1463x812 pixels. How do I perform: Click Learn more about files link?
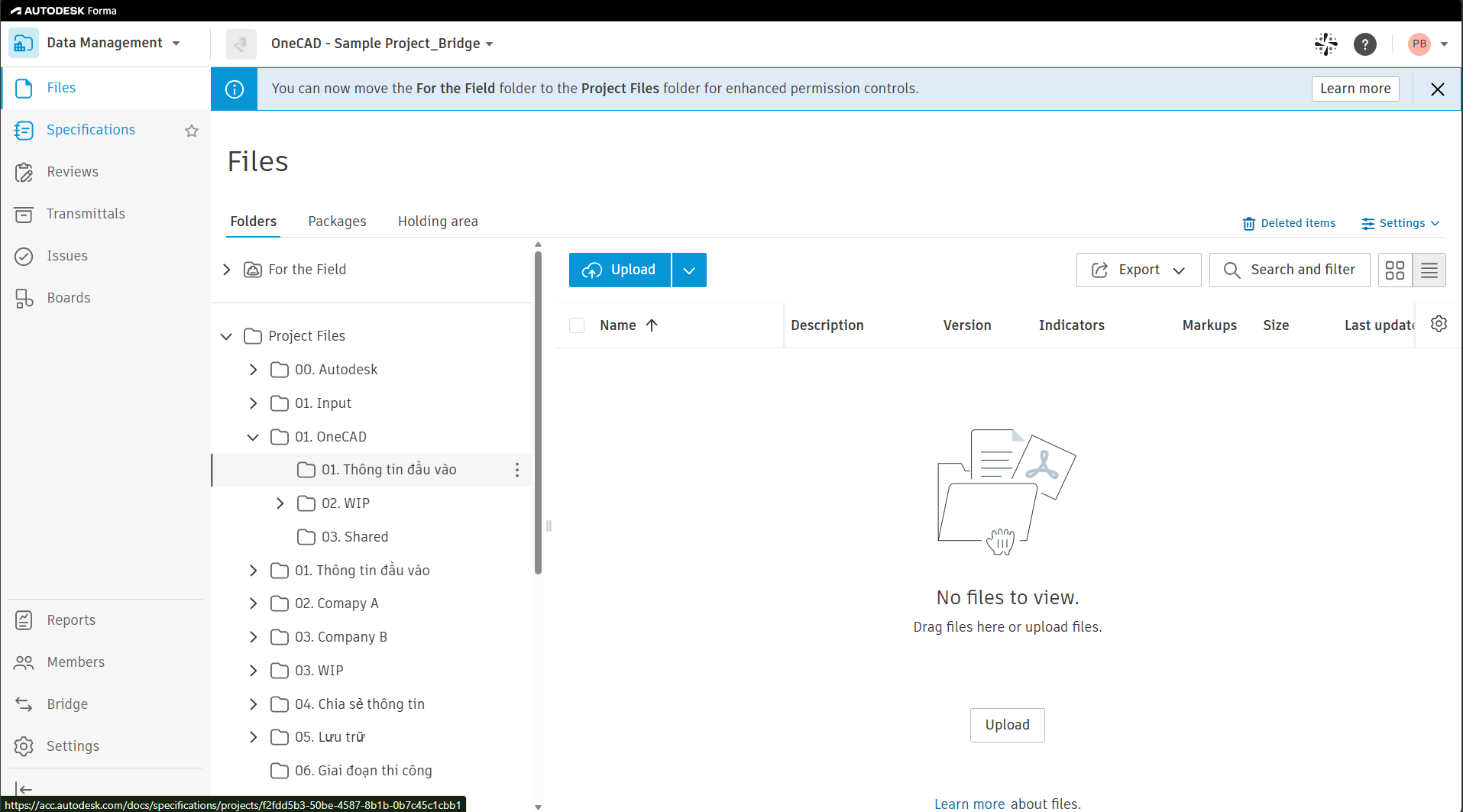(969, 804)
